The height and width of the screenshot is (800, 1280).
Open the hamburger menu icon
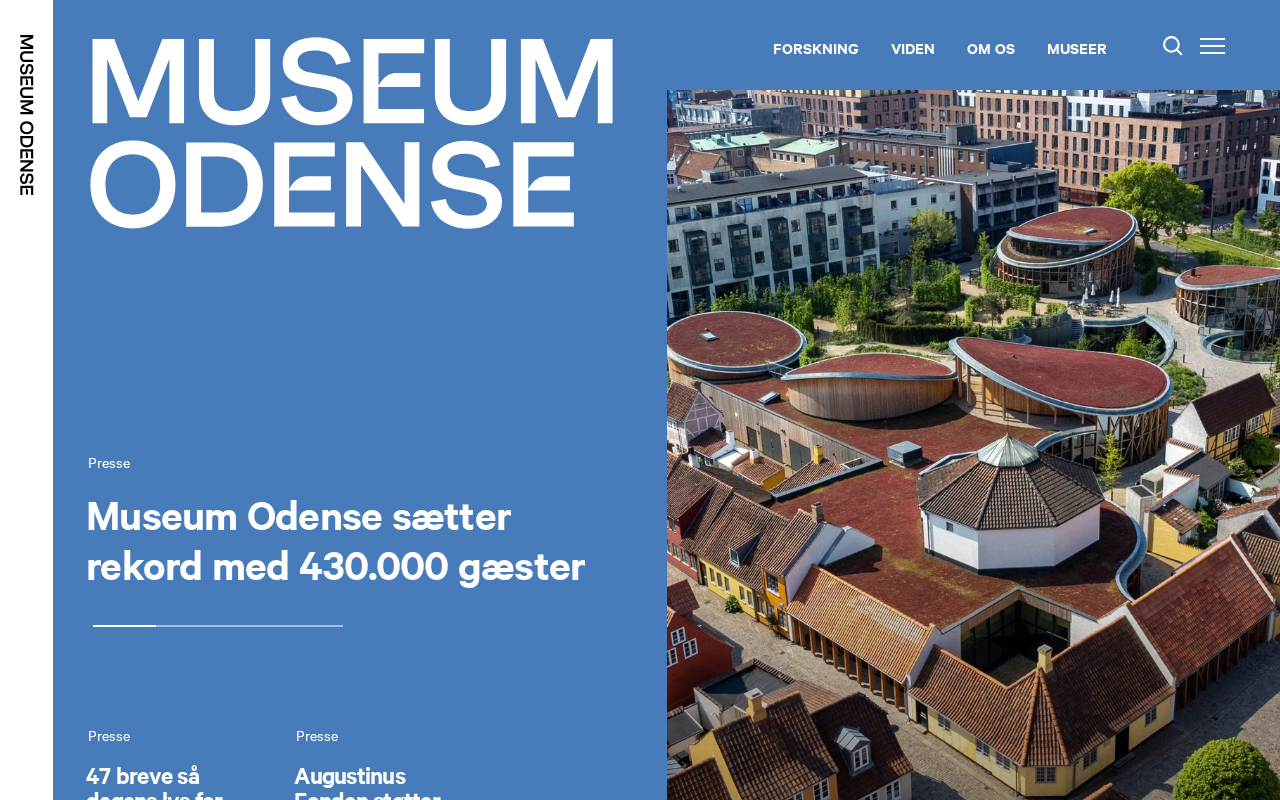[x=1212, y=46]
